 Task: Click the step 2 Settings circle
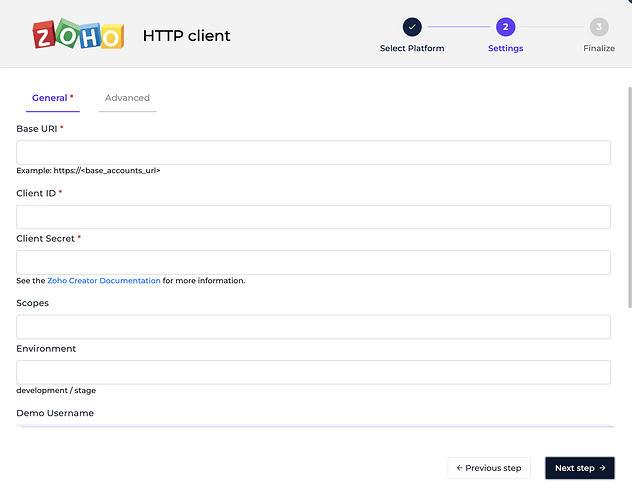505,27
